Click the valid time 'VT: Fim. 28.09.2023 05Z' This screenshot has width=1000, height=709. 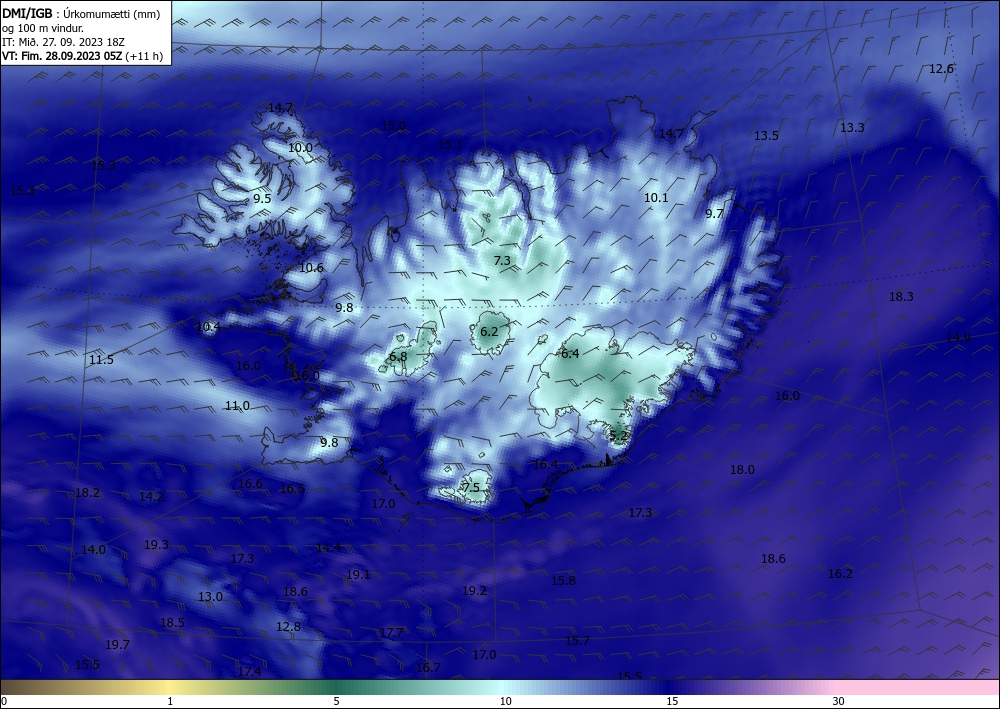pyautogui.click(x=62, y=56)
